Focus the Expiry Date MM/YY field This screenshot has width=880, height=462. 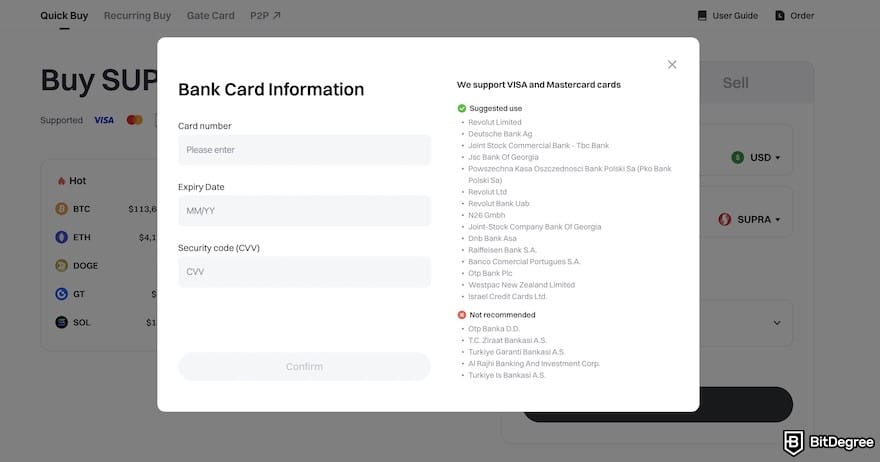click(x=304, y=211)
